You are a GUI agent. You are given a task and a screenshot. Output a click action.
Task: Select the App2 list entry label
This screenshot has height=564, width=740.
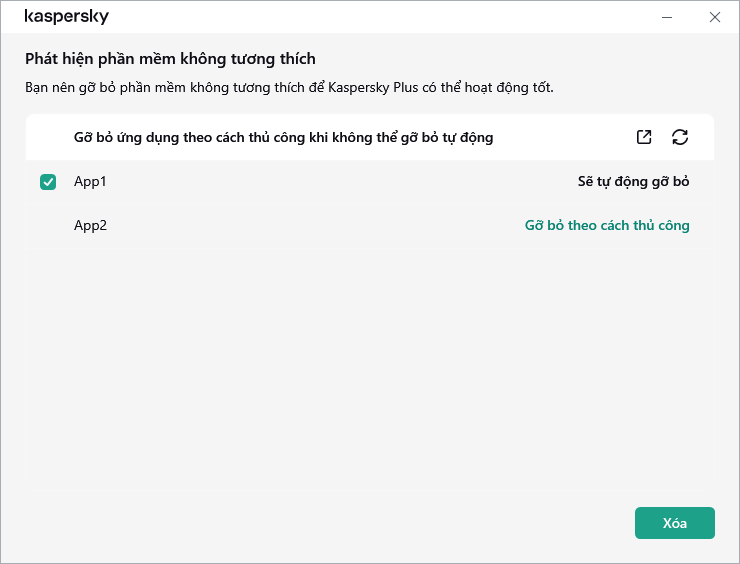click(90, 225)
